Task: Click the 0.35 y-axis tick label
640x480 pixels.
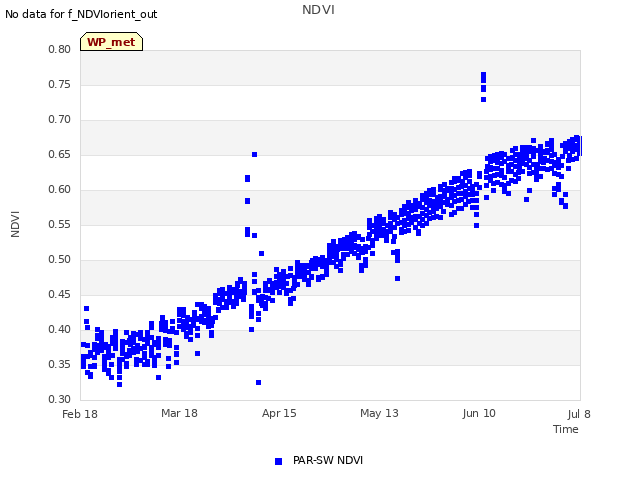Action: click(x=59, y=364)
